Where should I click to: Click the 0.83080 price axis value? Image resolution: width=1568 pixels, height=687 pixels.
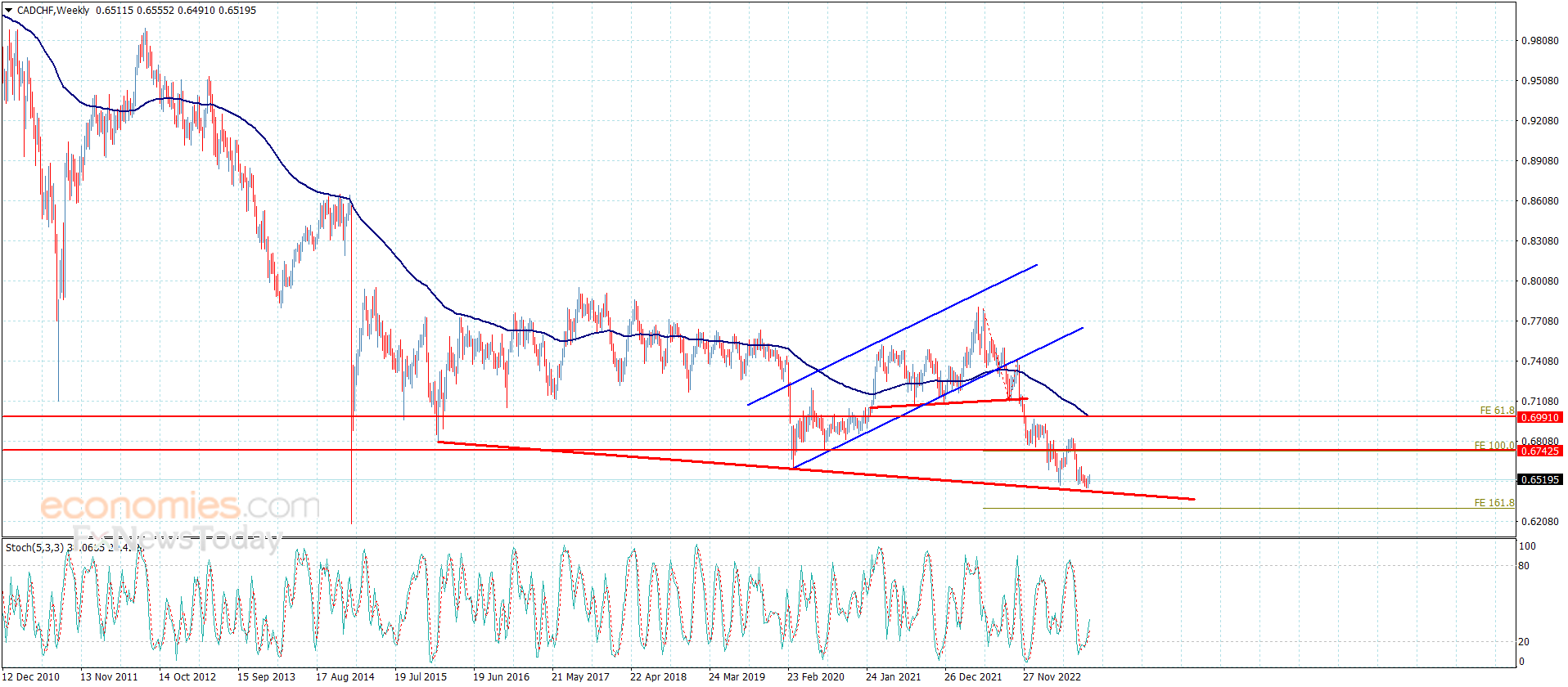[1539, 241]
